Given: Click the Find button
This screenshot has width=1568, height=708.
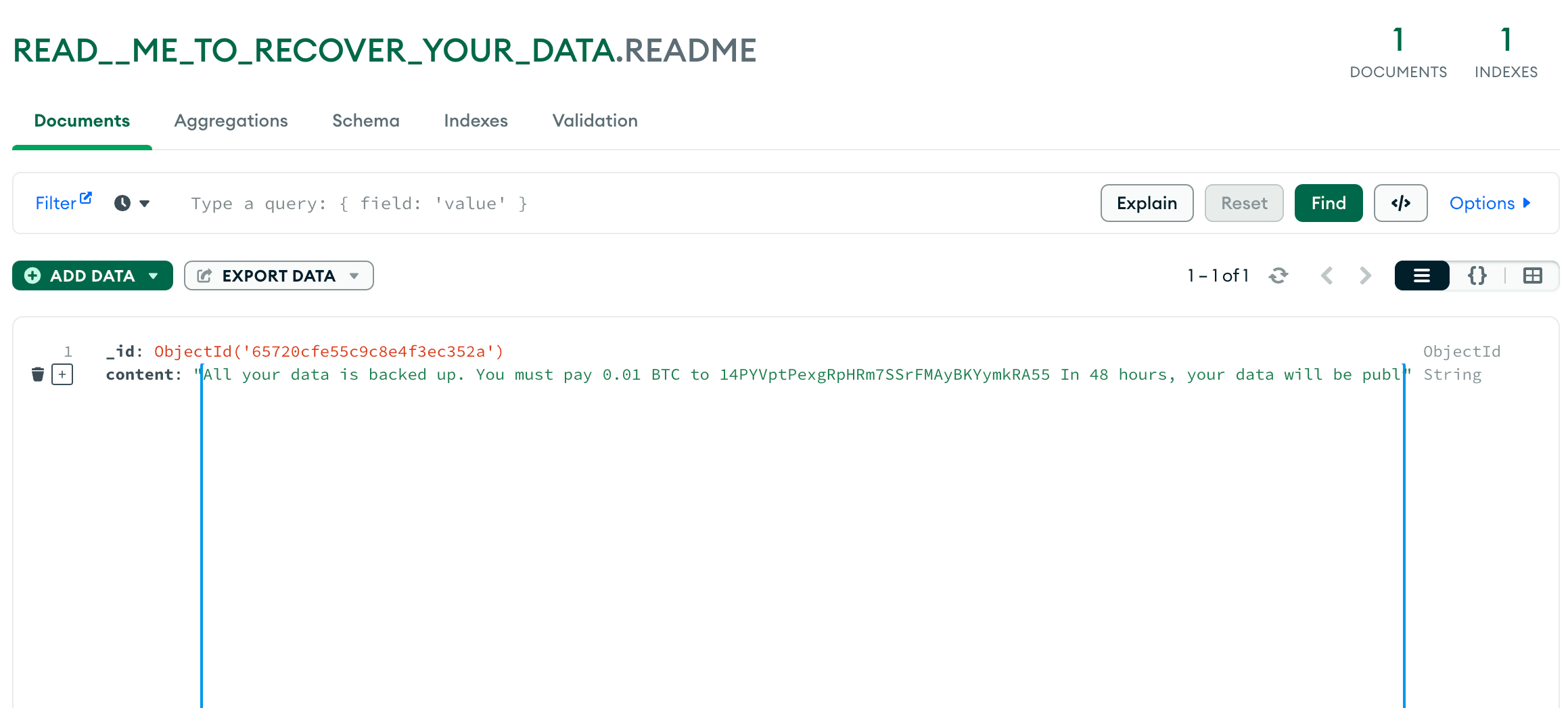Looking at the screenshot, I should point(1328,203).
